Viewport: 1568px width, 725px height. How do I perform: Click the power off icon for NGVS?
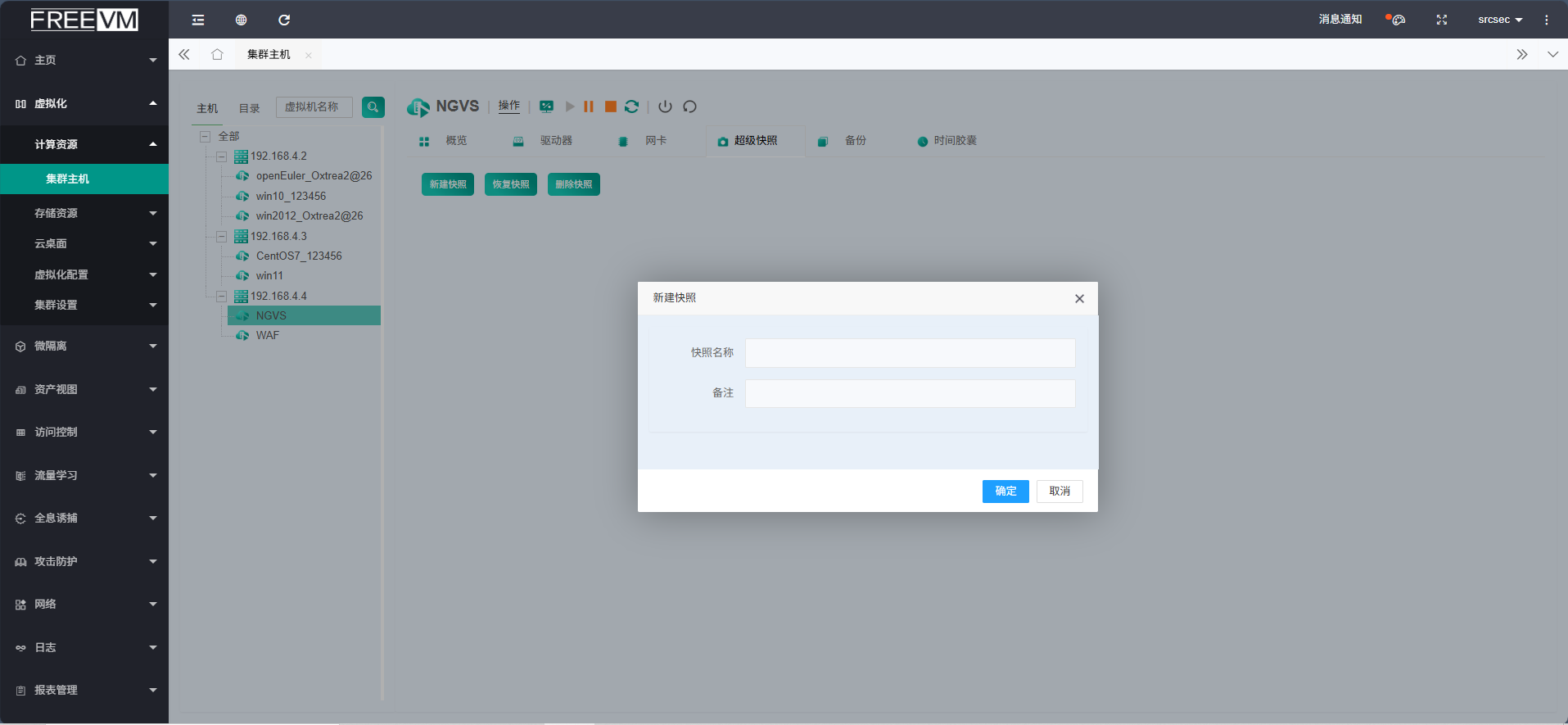[665, 106]
